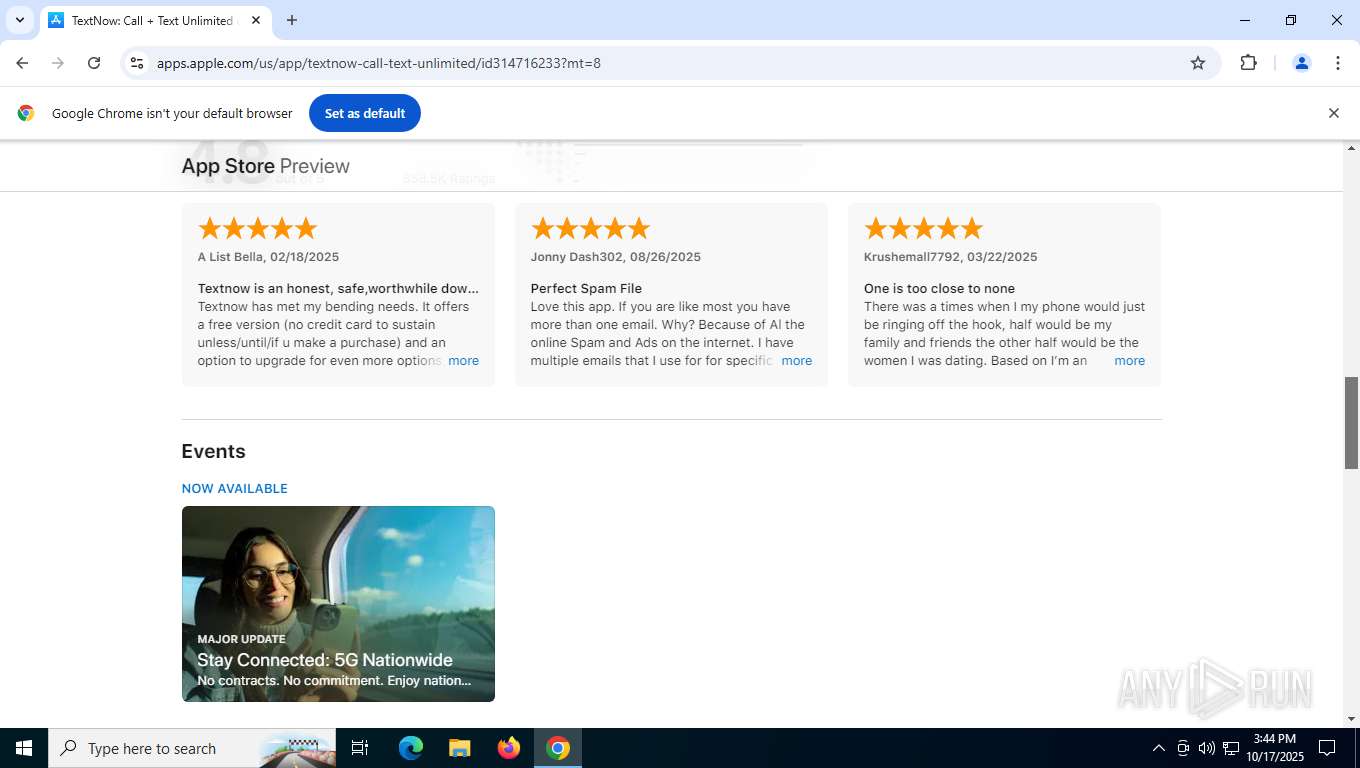The height and width of the screenshot is (768, 1360).
Task: Close the TextNow browser tab
Action: click(x=256, y=20)
